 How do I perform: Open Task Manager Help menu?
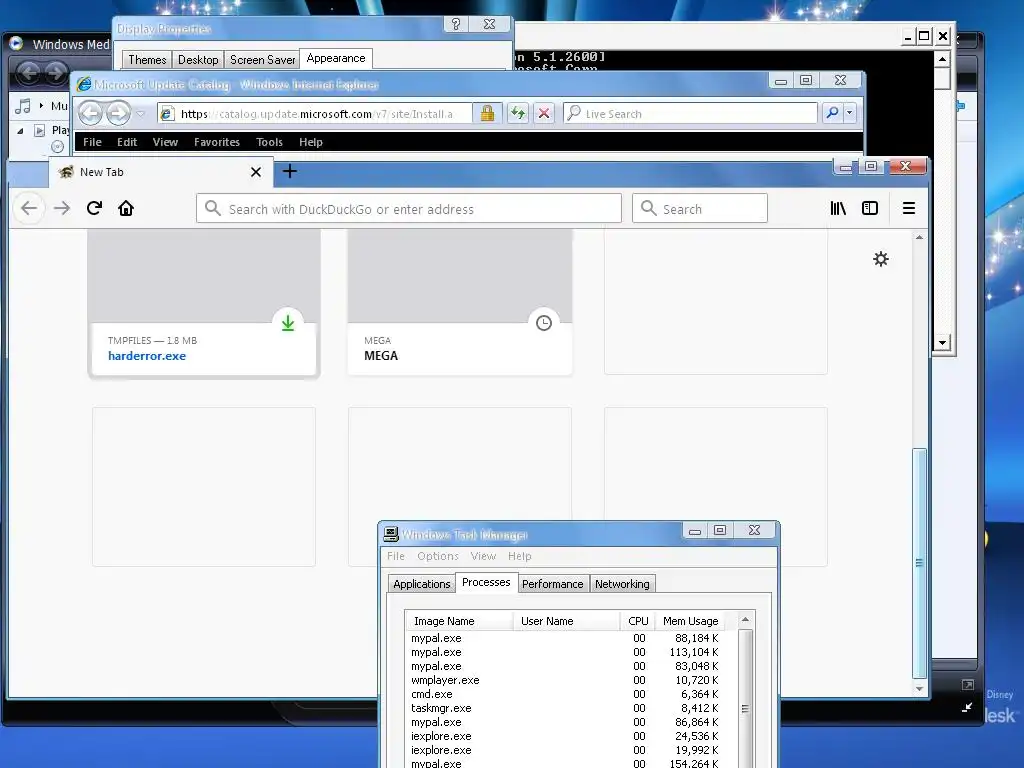coord(520,556)
